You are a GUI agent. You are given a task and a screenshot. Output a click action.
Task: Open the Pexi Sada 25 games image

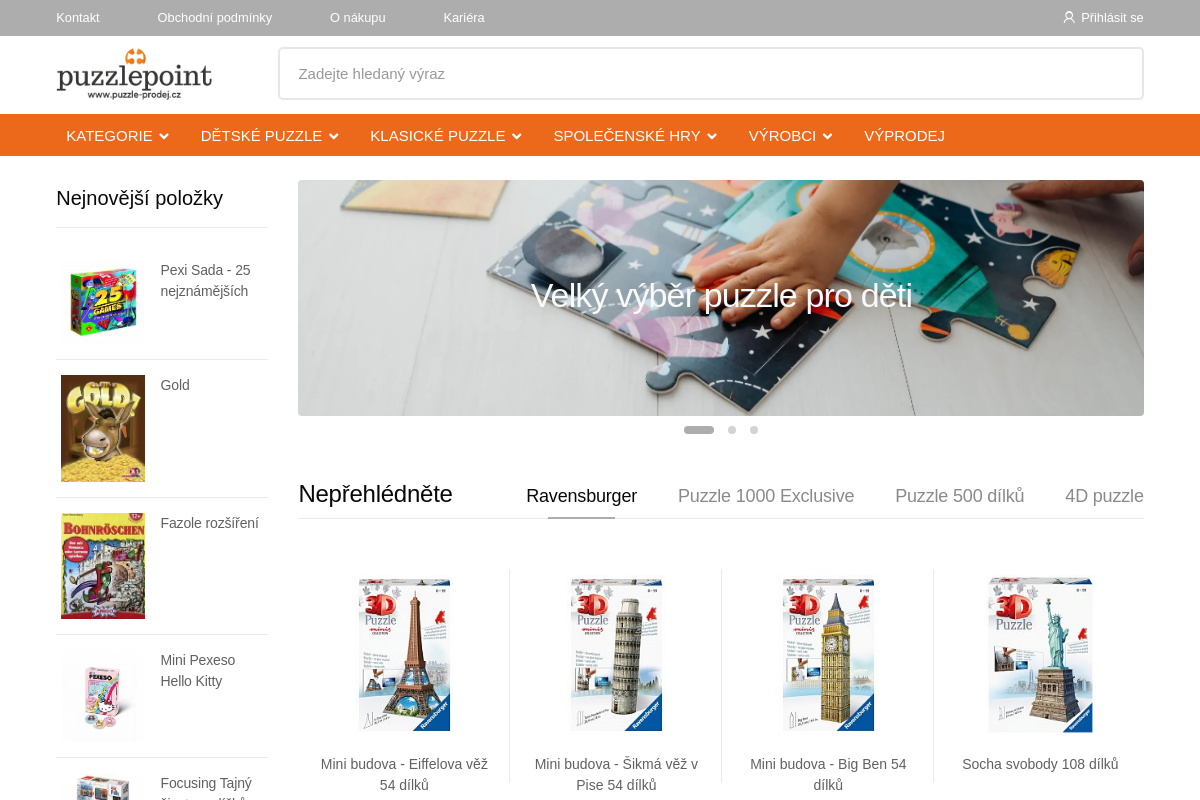click(103, 301)
